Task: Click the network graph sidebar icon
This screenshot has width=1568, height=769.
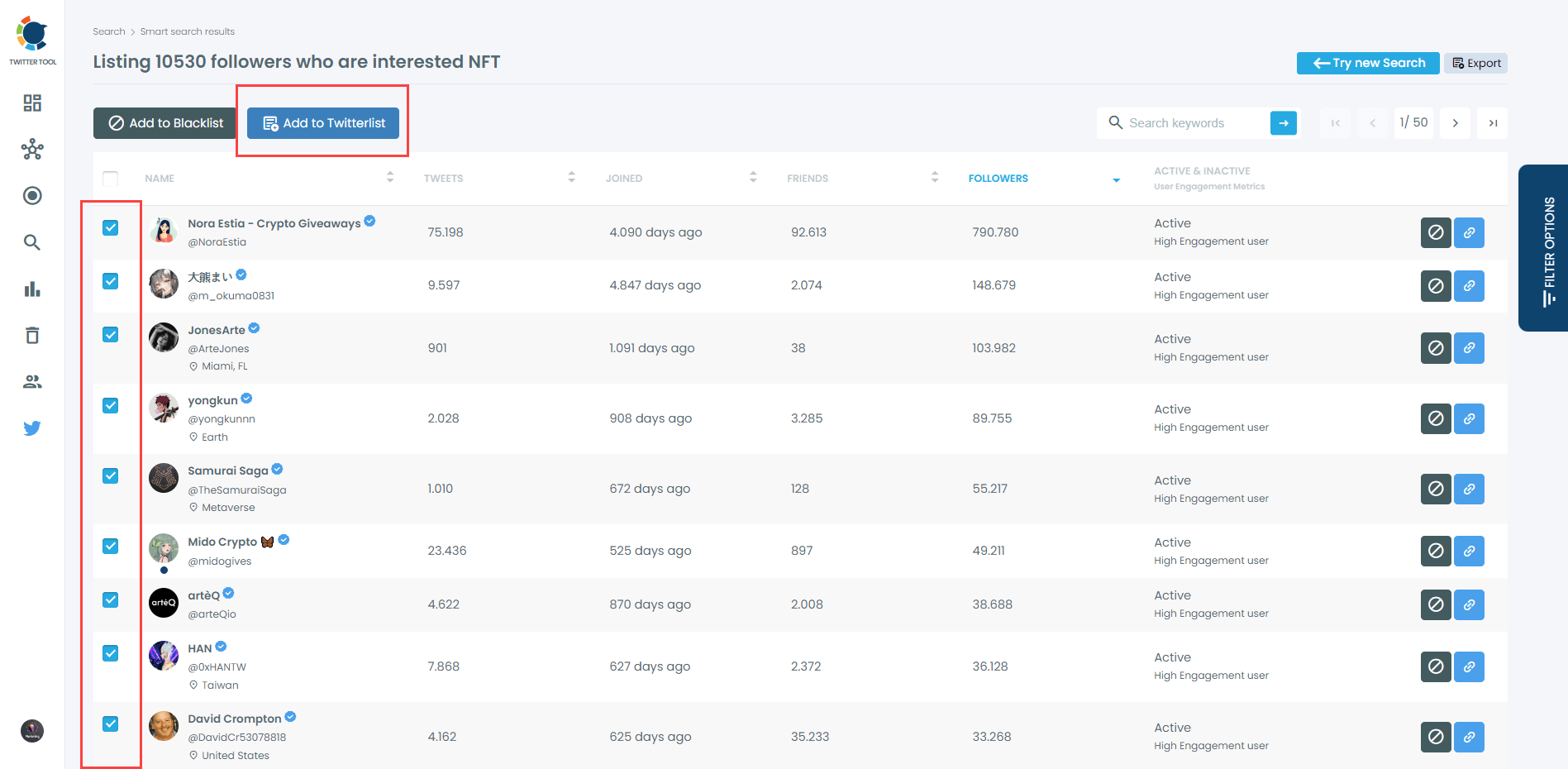Action: [32, 149]
